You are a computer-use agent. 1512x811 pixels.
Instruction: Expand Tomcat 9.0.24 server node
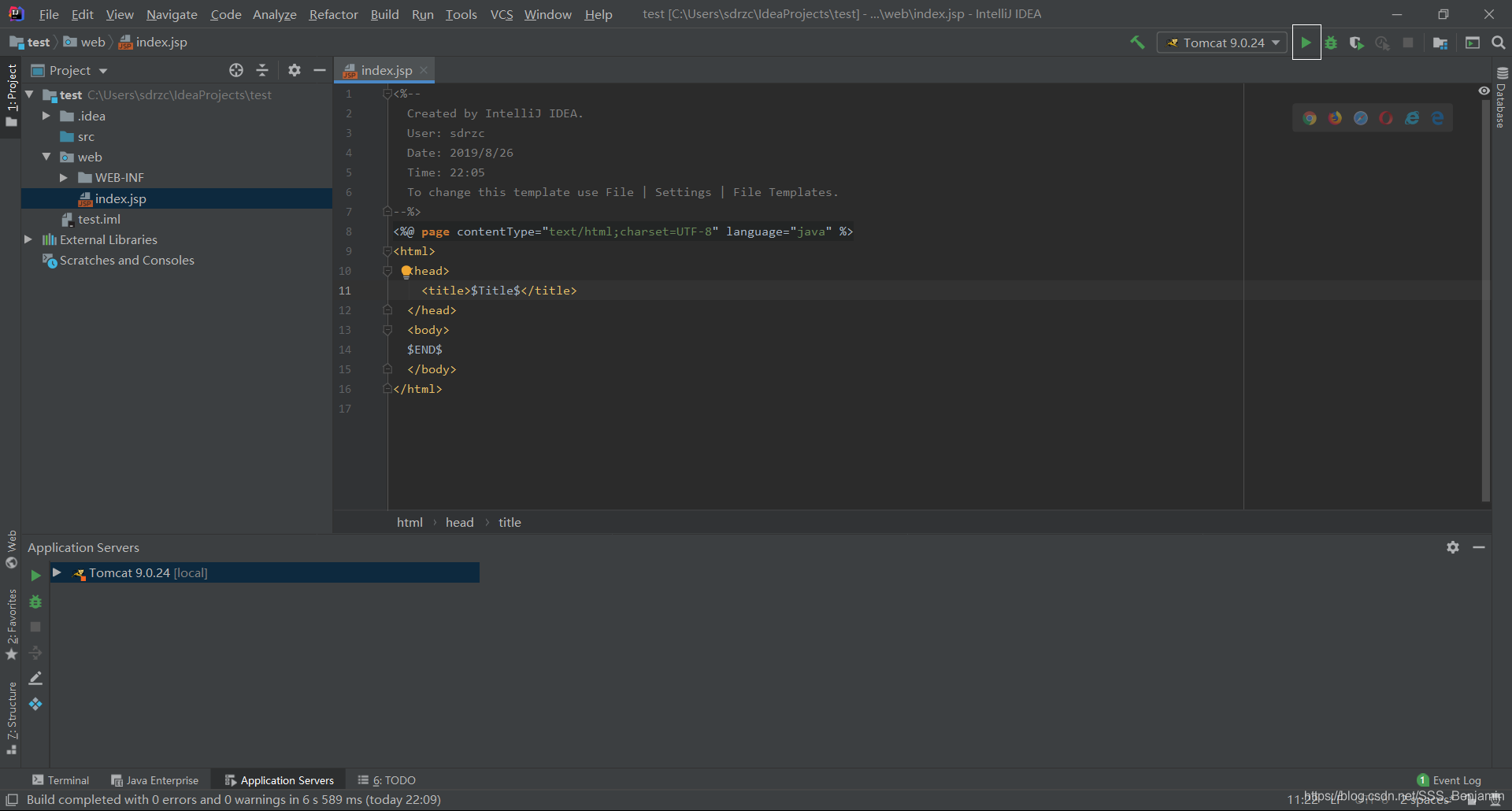[57, 572]
